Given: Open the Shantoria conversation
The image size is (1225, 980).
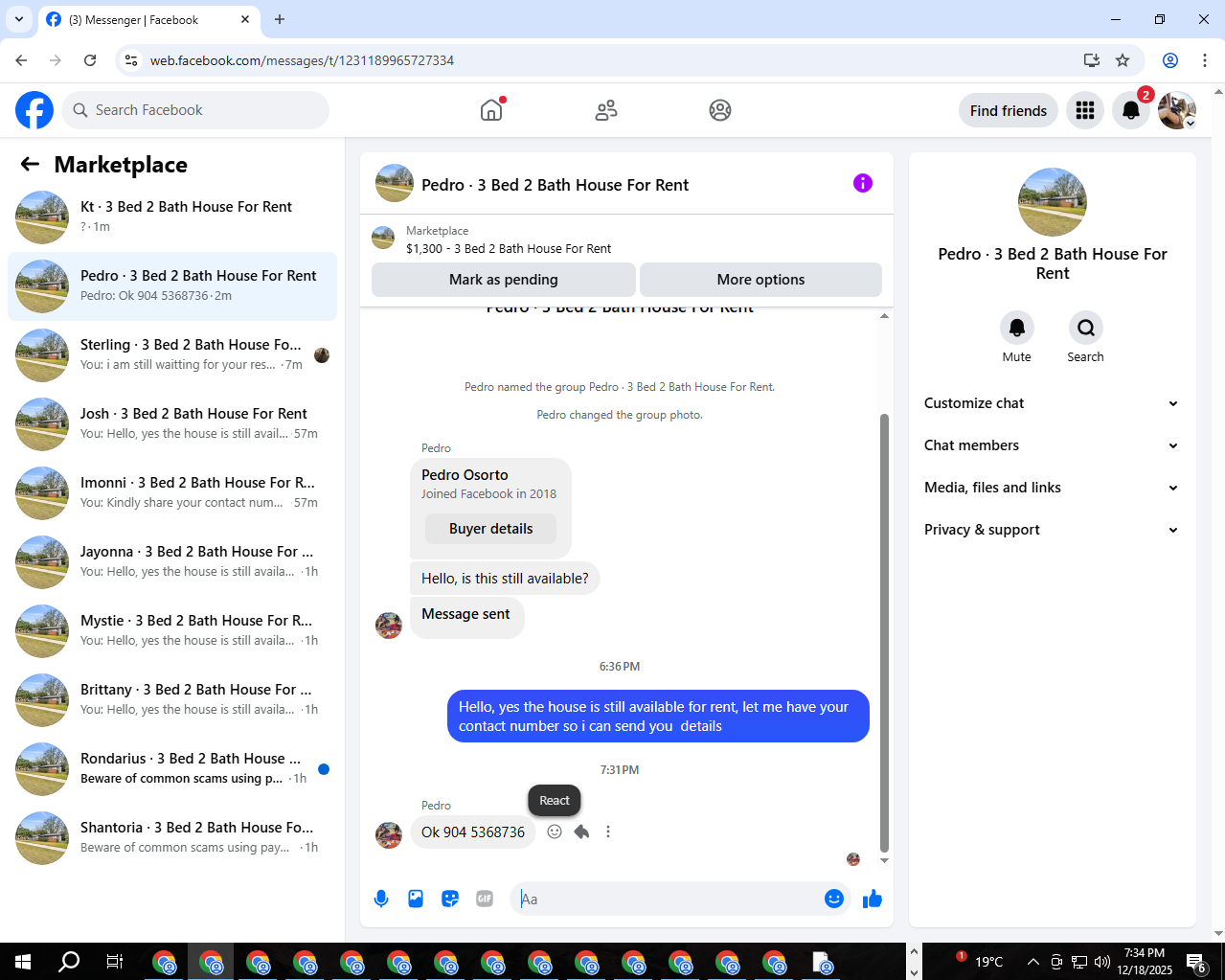Looking at the screenshot, I should [172, 838].
